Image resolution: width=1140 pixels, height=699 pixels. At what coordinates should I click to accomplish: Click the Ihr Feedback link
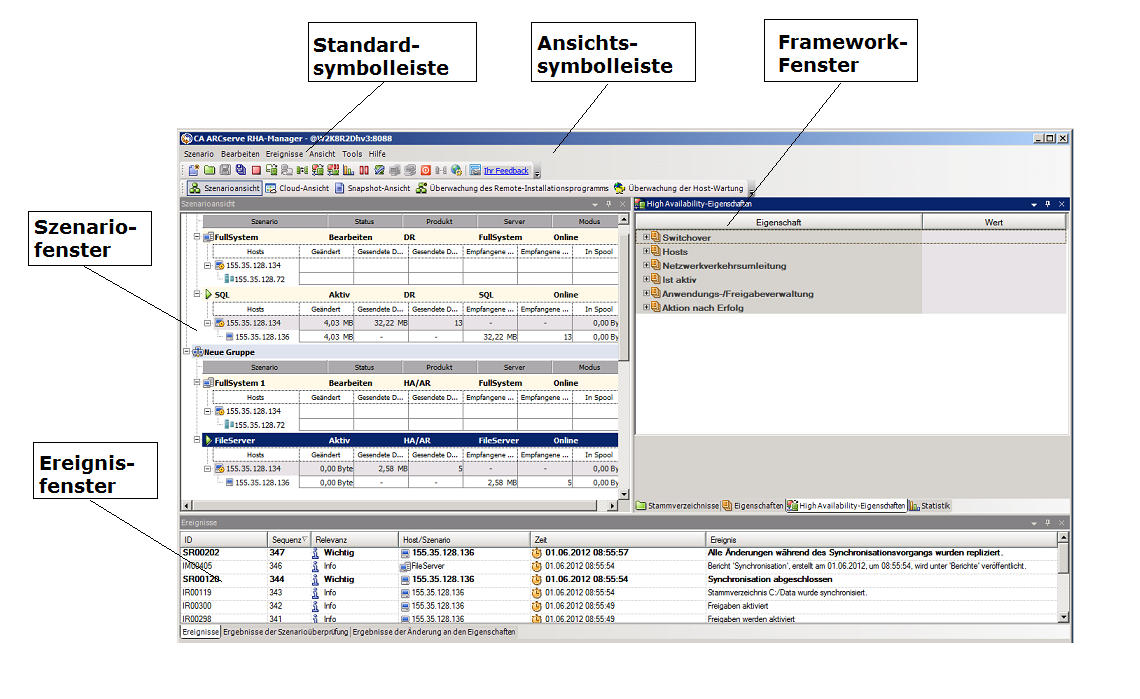506,171
